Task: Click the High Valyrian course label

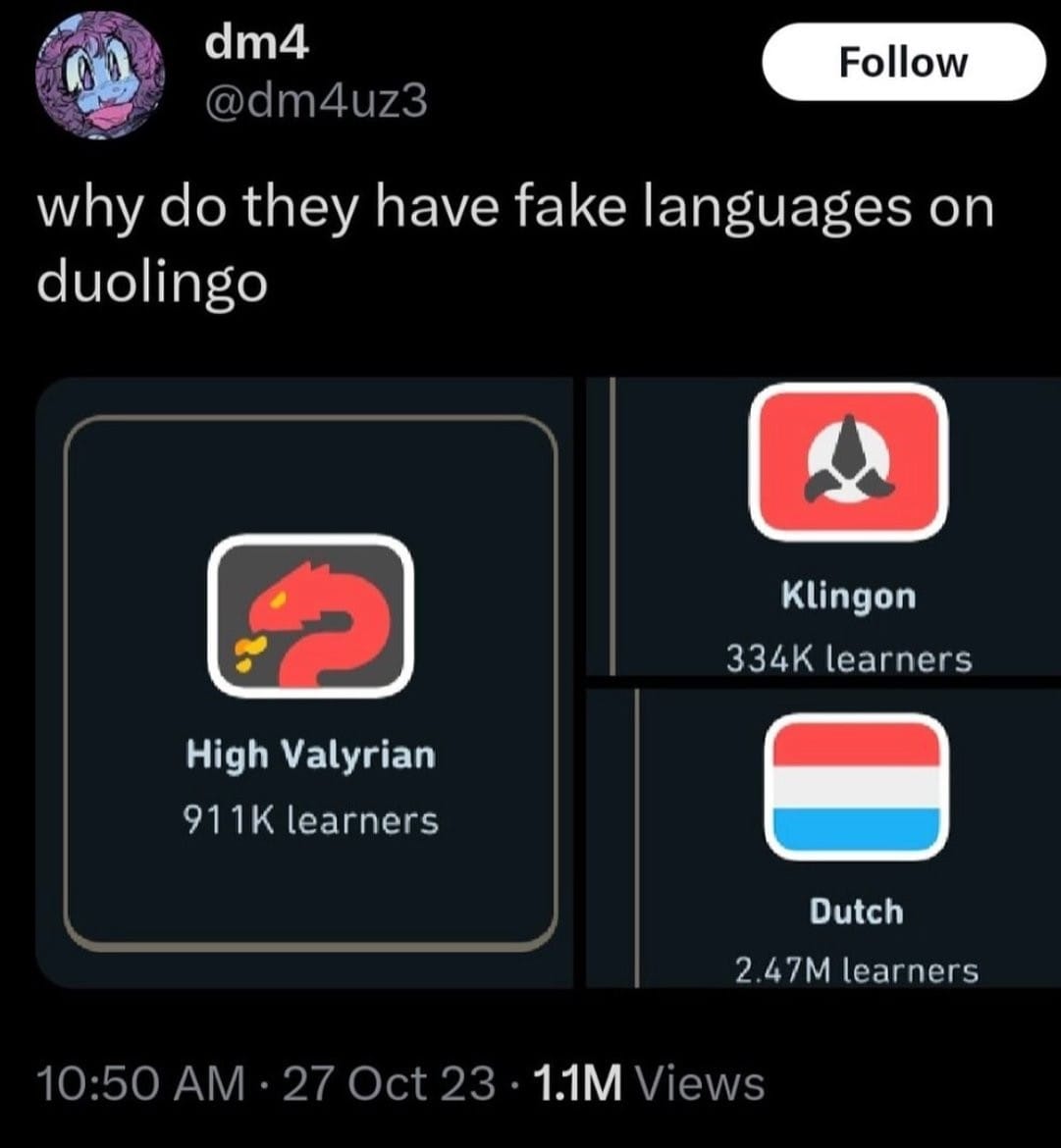Action: pos(310,755)
